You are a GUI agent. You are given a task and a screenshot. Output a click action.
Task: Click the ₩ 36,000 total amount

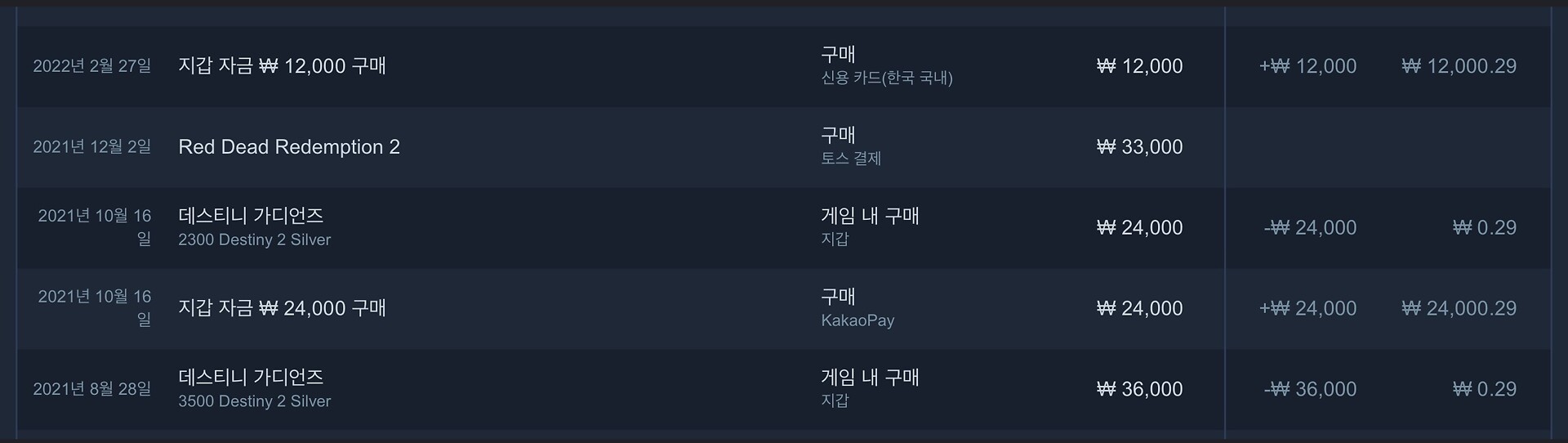pos(1139,389)
